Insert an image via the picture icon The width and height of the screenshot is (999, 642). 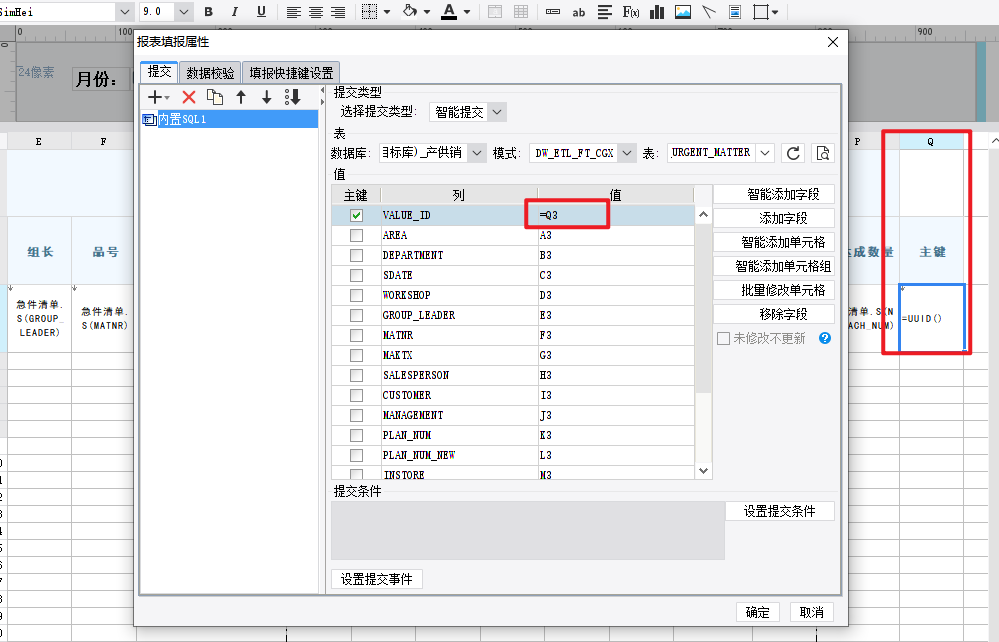(683, 11)
